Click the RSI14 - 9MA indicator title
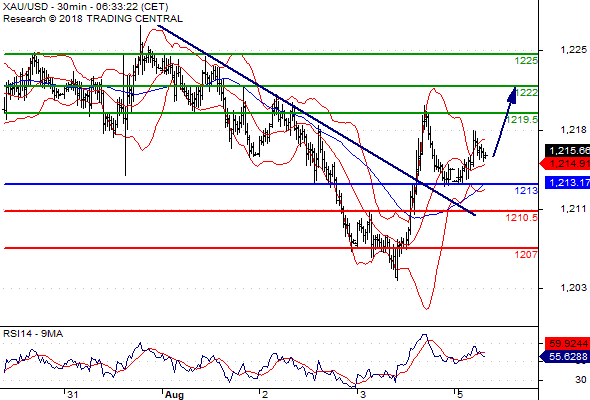590x400 pixels. [x=33, y=334]
